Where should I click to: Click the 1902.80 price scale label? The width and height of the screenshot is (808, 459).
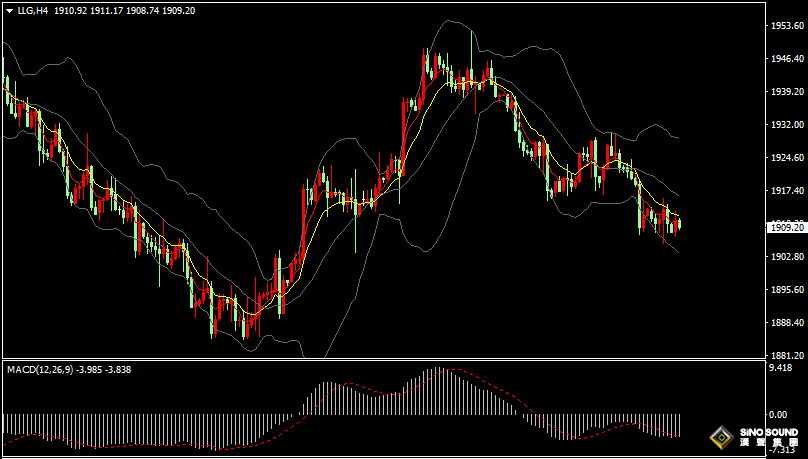pyautogui.click(x=786, y=257)
